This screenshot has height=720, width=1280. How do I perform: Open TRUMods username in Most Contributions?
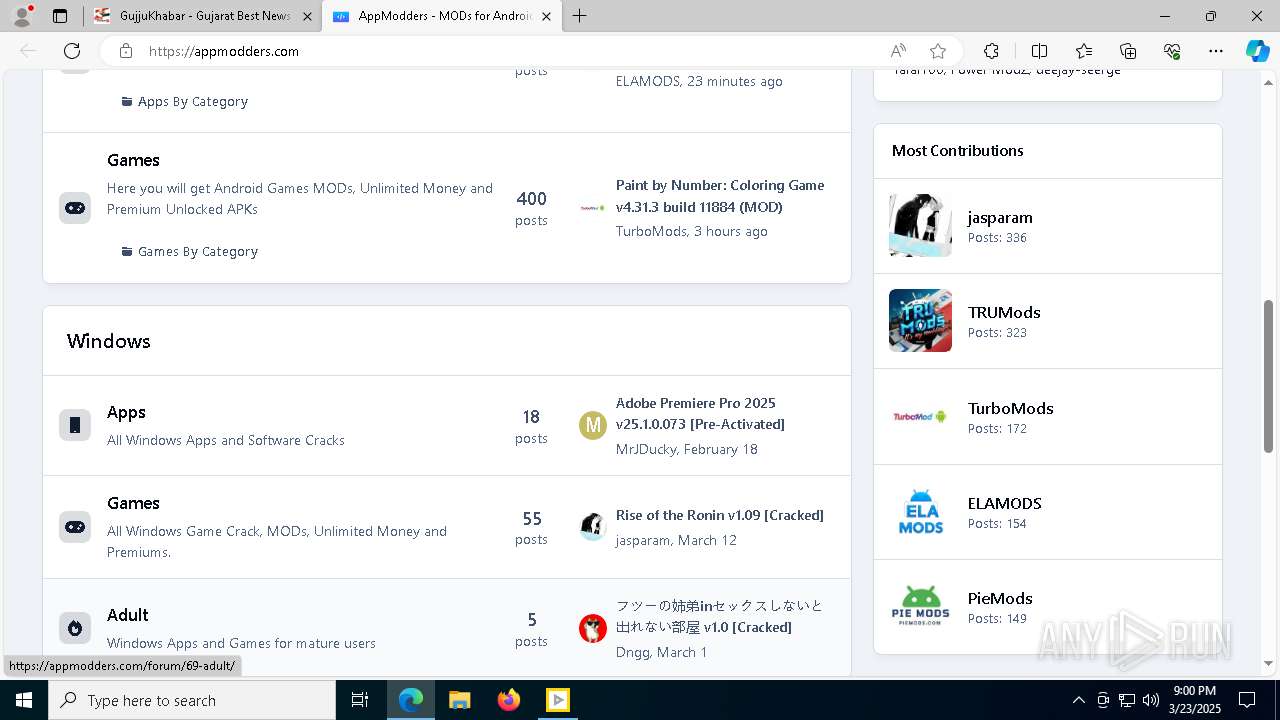click(x=1004, y=312)
